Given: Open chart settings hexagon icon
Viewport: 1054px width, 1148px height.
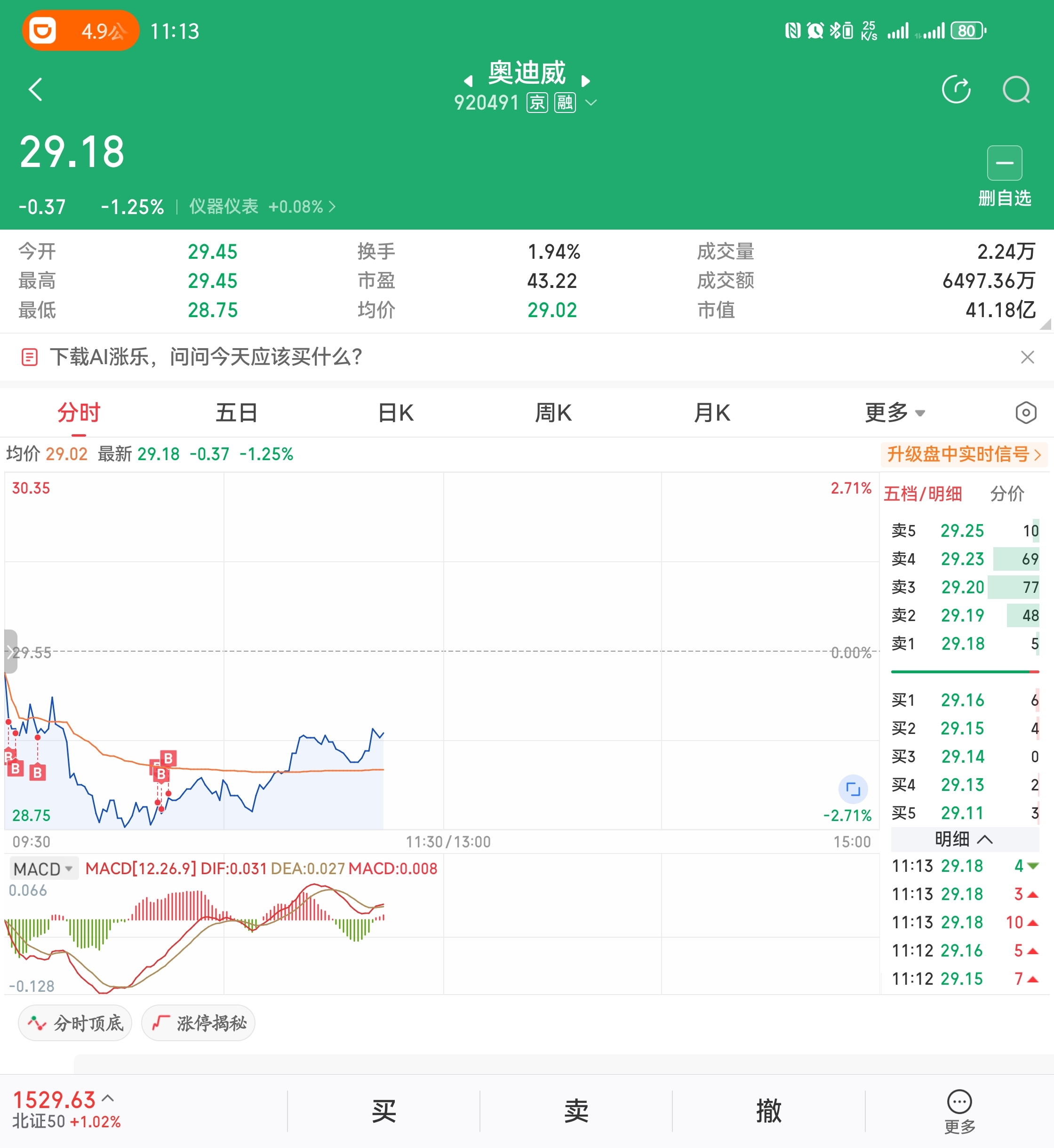Looking at the screenshot, I should 1025,412.
